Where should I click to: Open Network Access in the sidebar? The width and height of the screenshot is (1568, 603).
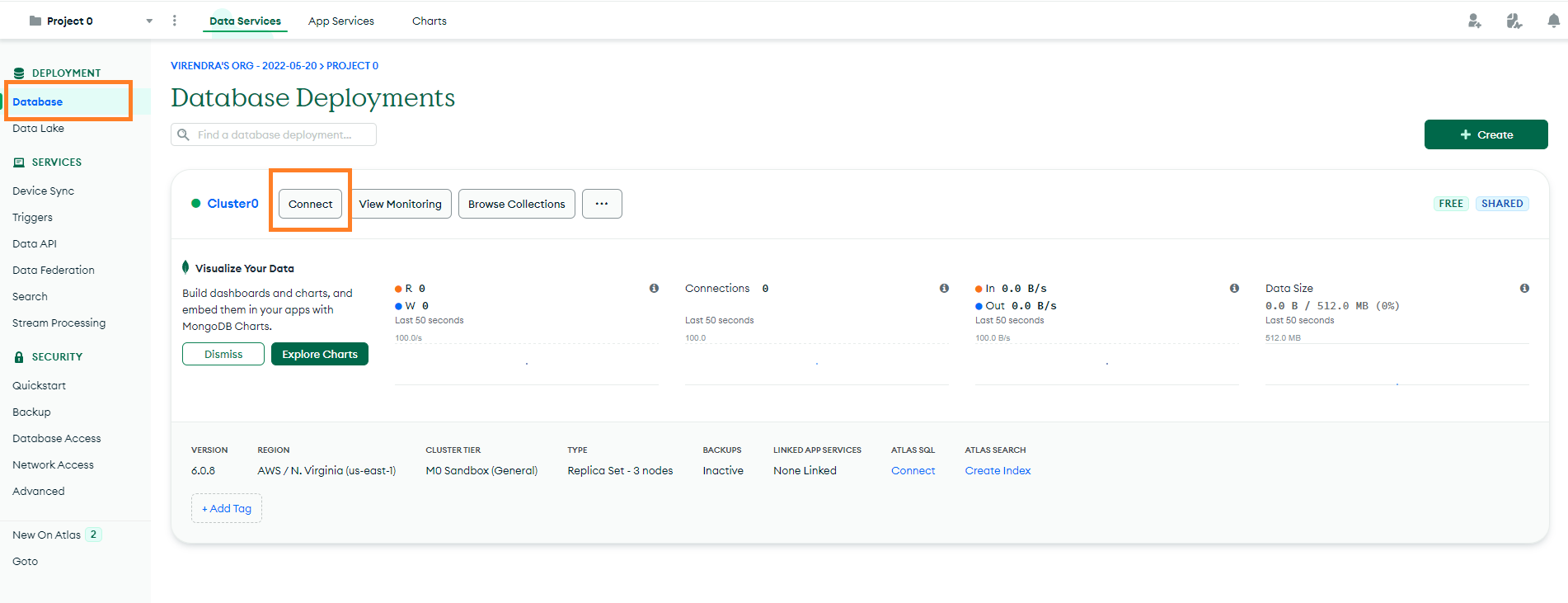click(x=54, y=464)
